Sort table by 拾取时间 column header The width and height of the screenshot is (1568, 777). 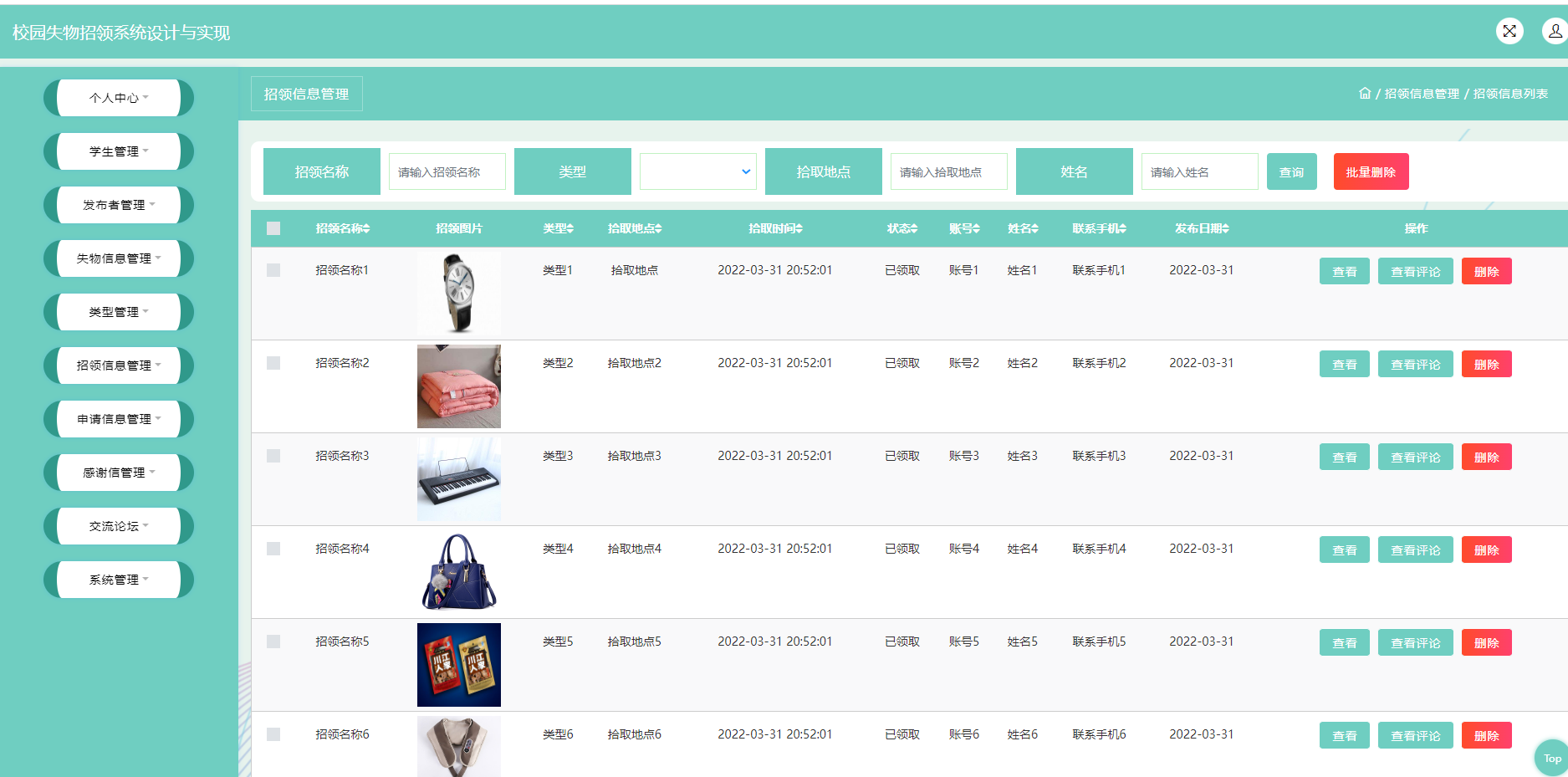[775, 228]
